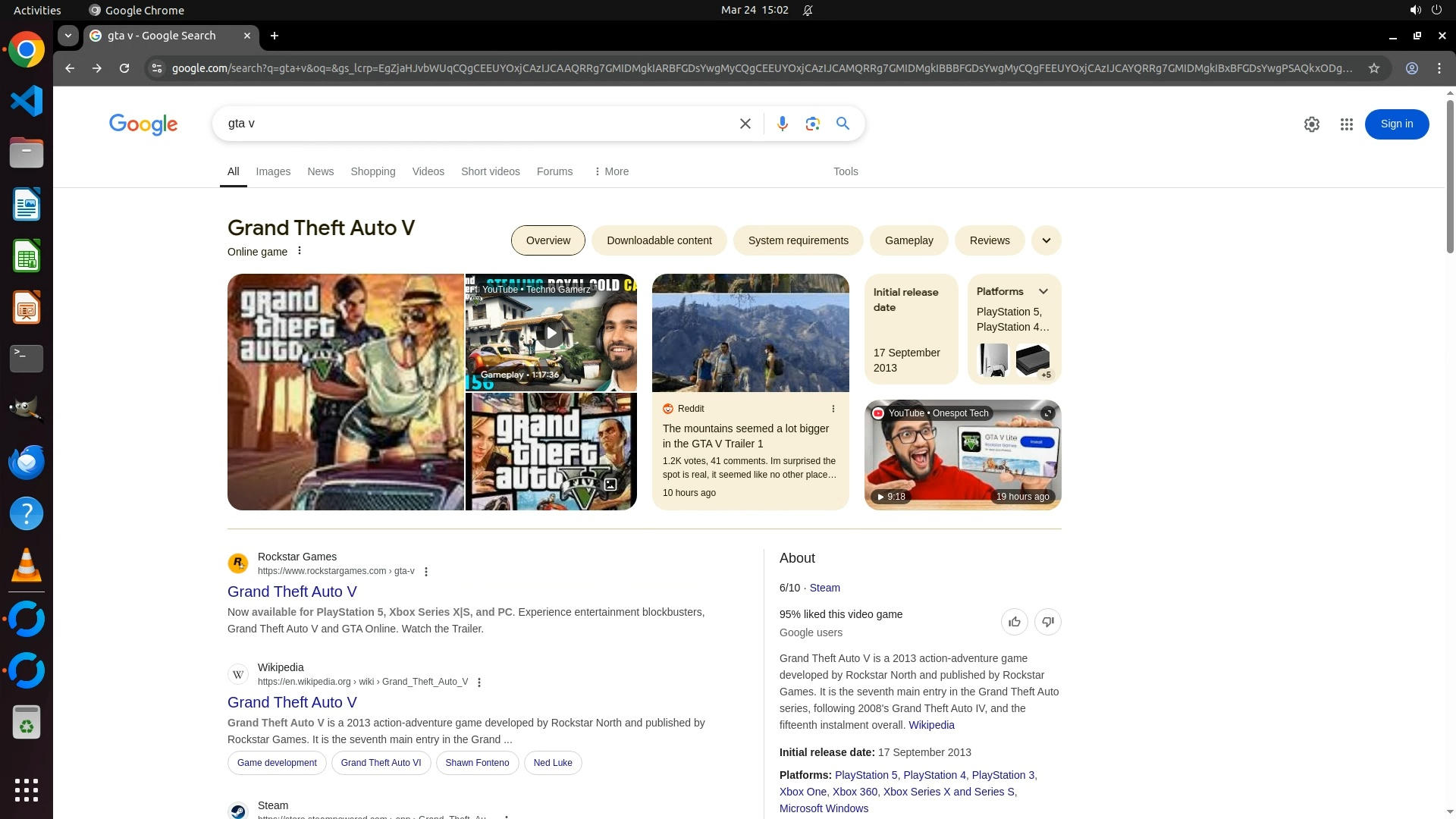1456x819 pixels.
Task: Open the Onespot Tech YouTube thumbnail
Action: (x=962, y=455)
